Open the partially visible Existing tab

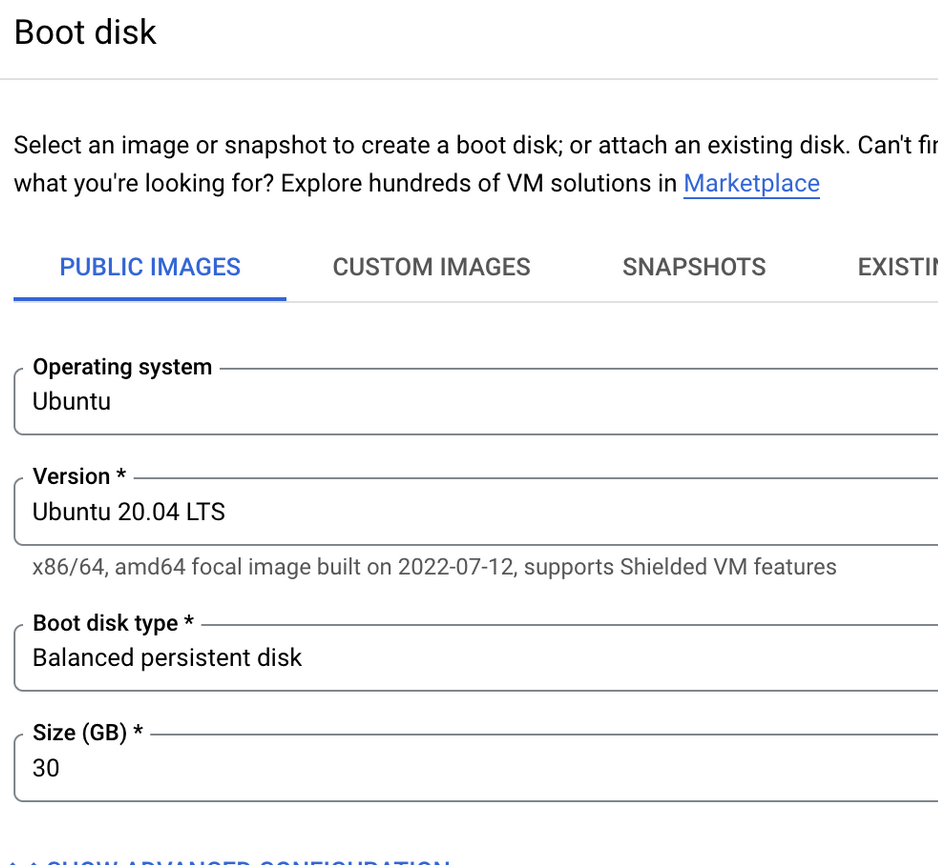(x=897, y=267)
